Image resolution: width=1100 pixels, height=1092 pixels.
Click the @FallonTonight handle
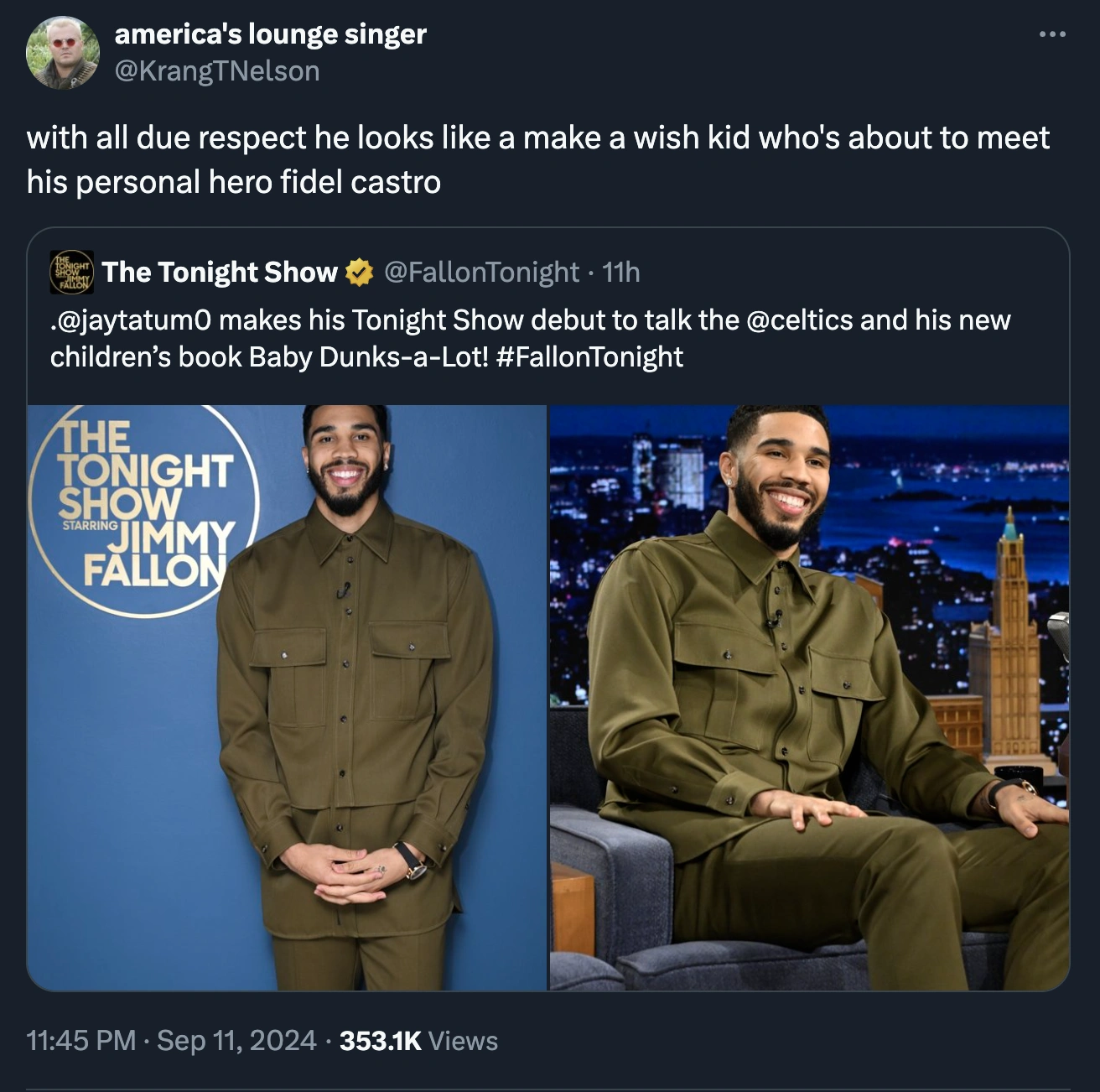tap(481, 272)
